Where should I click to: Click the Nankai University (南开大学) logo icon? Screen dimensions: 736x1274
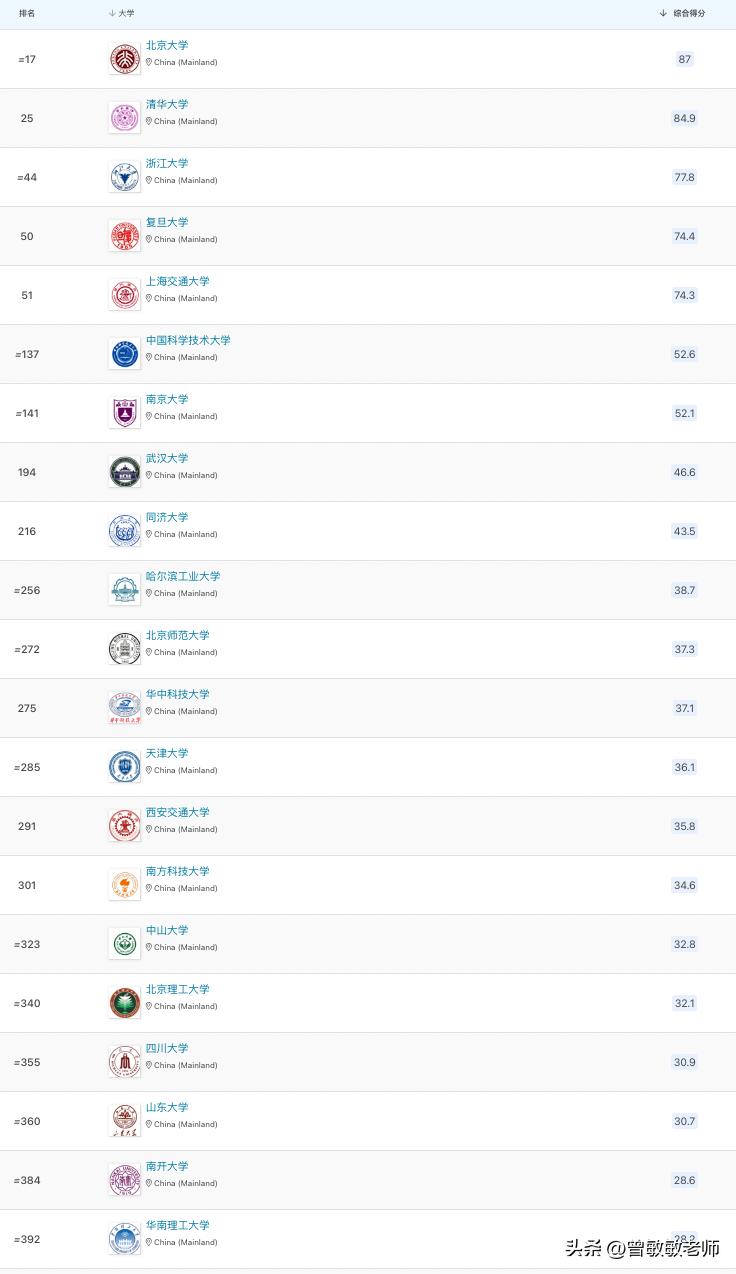[x=125, y=1180]
